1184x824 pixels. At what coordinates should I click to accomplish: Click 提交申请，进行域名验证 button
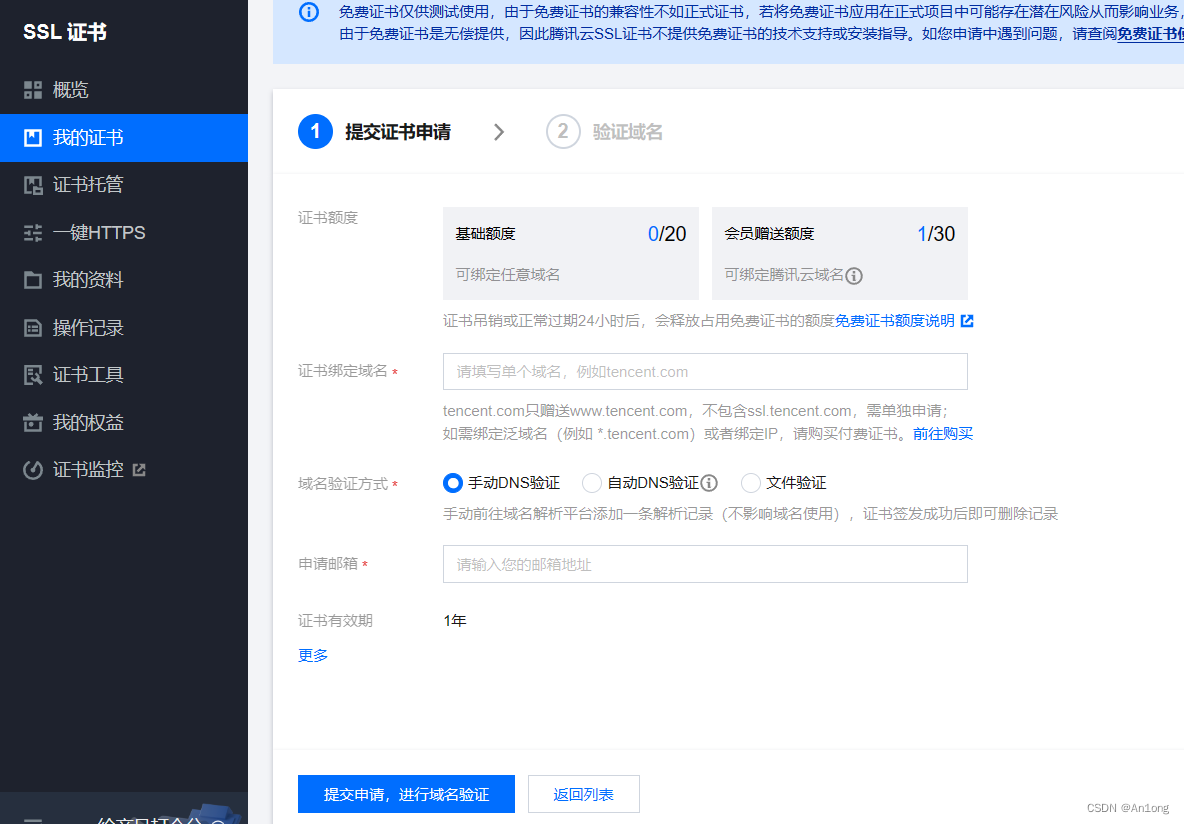(405, 793)
